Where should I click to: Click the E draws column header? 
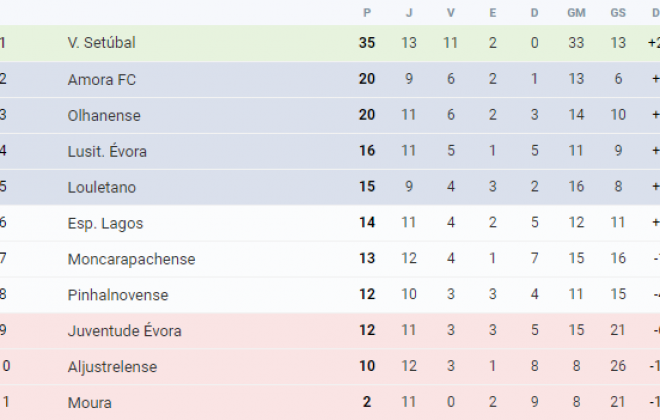coord(492,13)
